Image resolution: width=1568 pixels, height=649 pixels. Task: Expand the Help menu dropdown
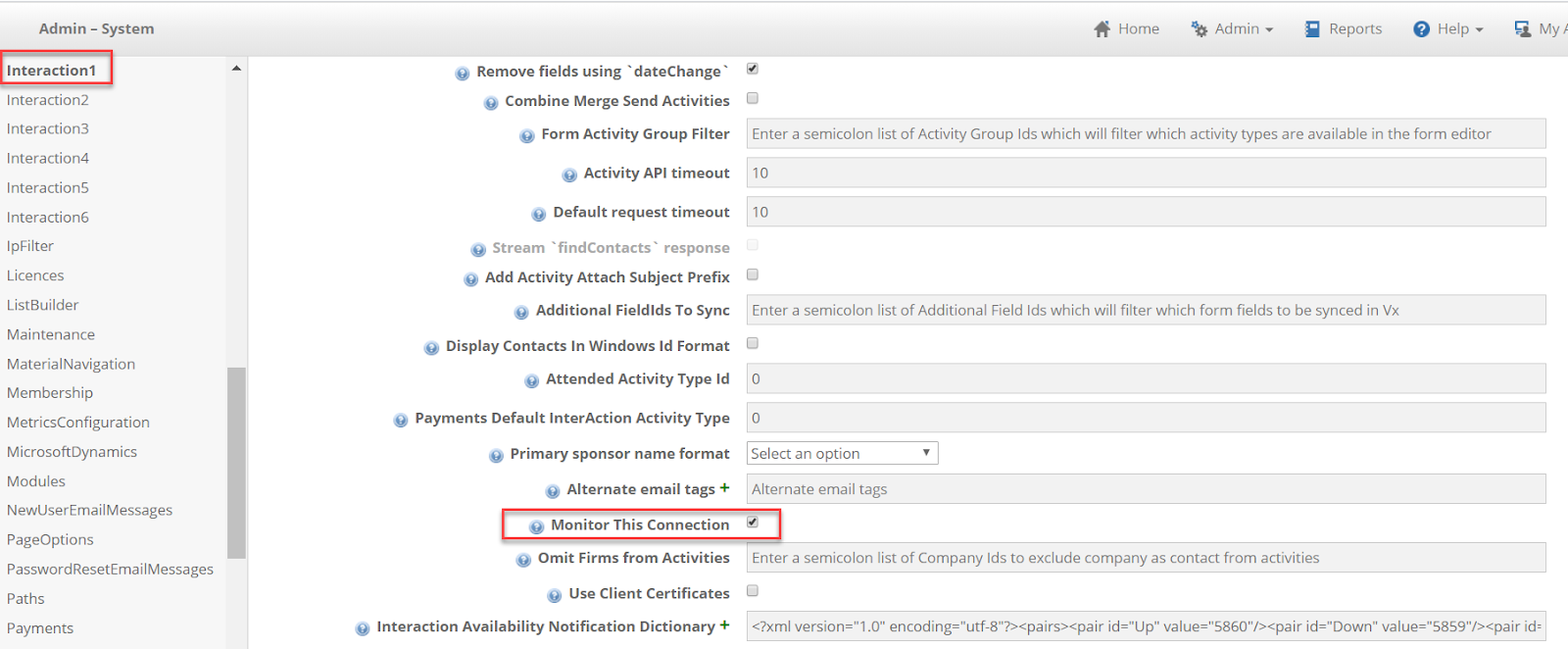pyautogui.click(x=1448, y=29)
